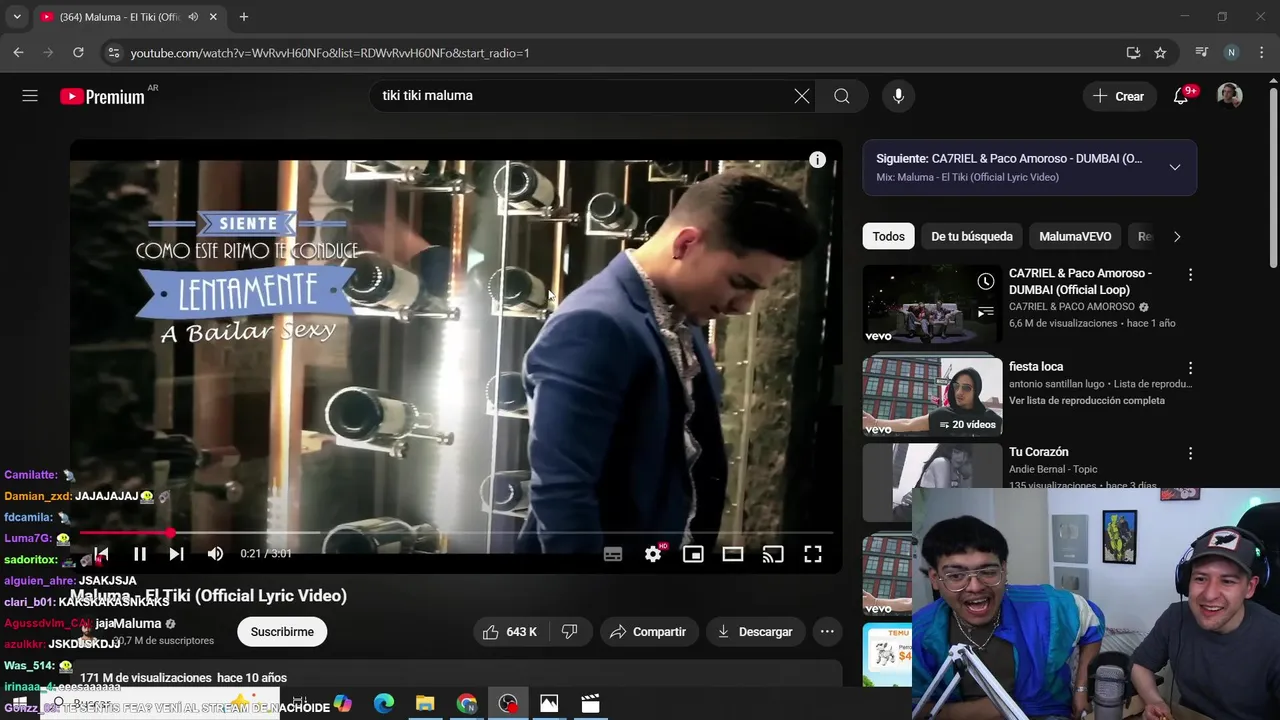Select the MalumaVEVO chip
1280x720 pixels.
(x=1075, y=237)
